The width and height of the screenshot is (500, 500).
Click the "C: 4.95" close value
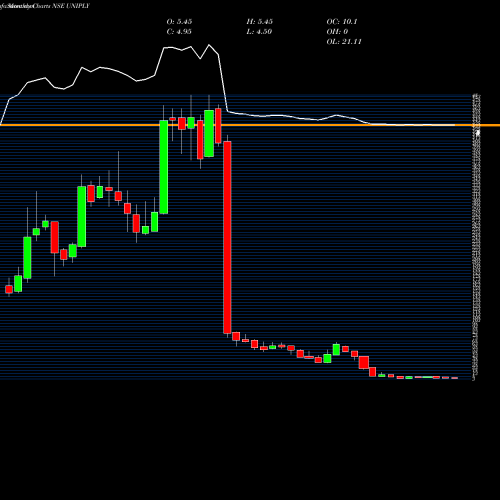(x=179, y=32)
